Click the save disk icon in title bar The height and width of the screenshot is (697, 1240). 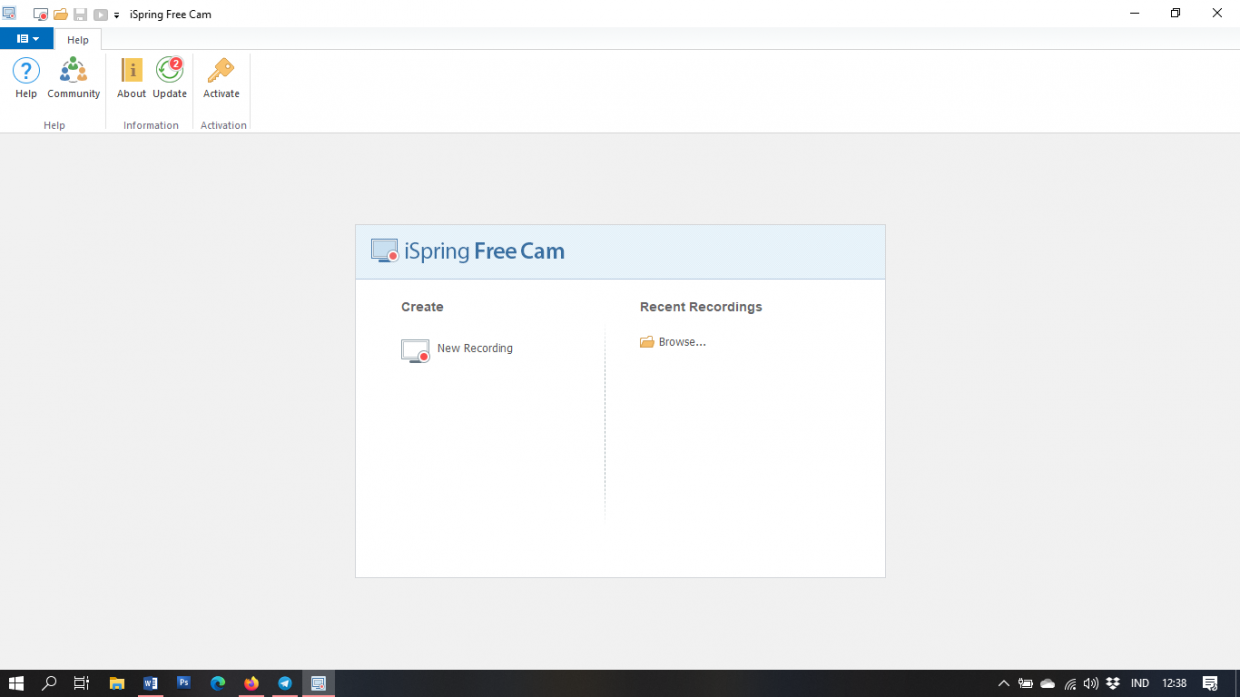click(x=80, y=14)
